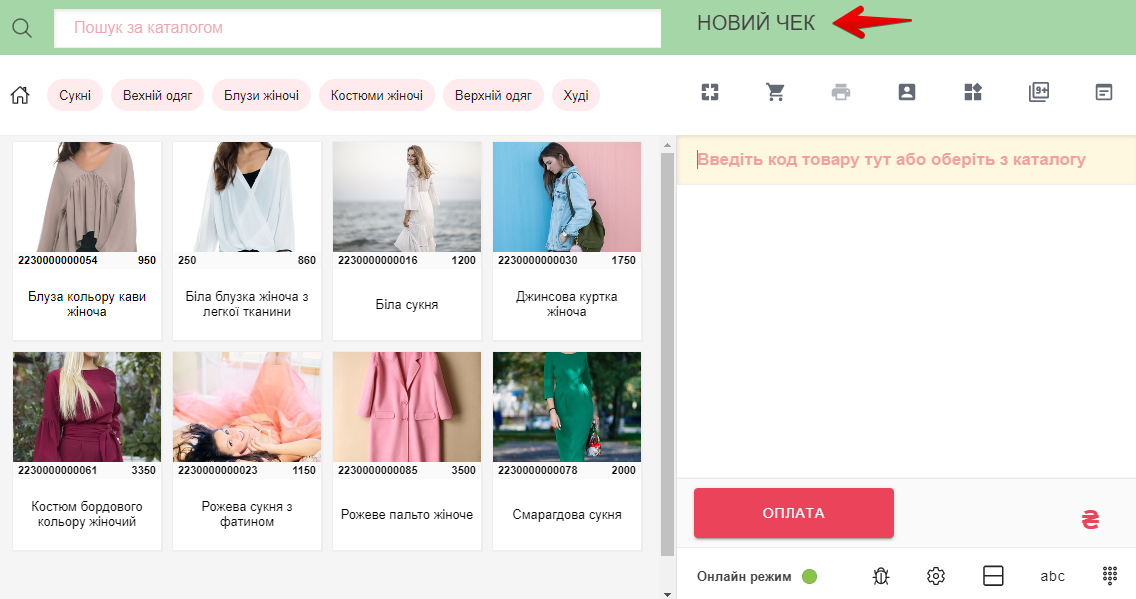Click the catalog vertical scrollbar
The width and height of the screenshot is (1136, 599).
click(667, 350)
